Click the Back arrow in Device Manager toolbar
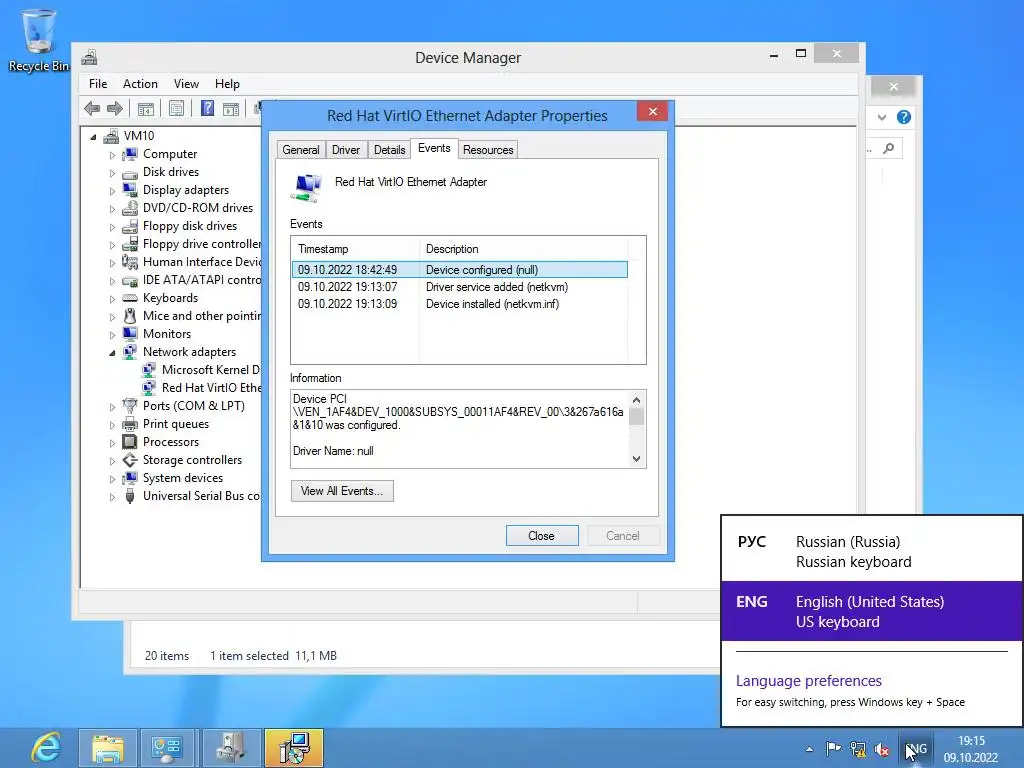The height and width of the screenshot is (768, 1024). pos(92,108)
